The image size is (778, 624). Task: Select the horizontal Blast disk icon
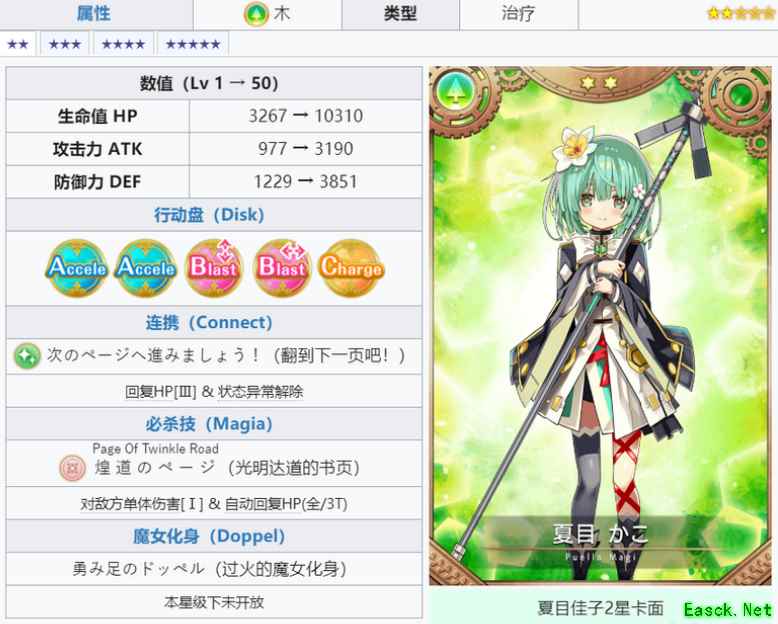tap(282, 268)
